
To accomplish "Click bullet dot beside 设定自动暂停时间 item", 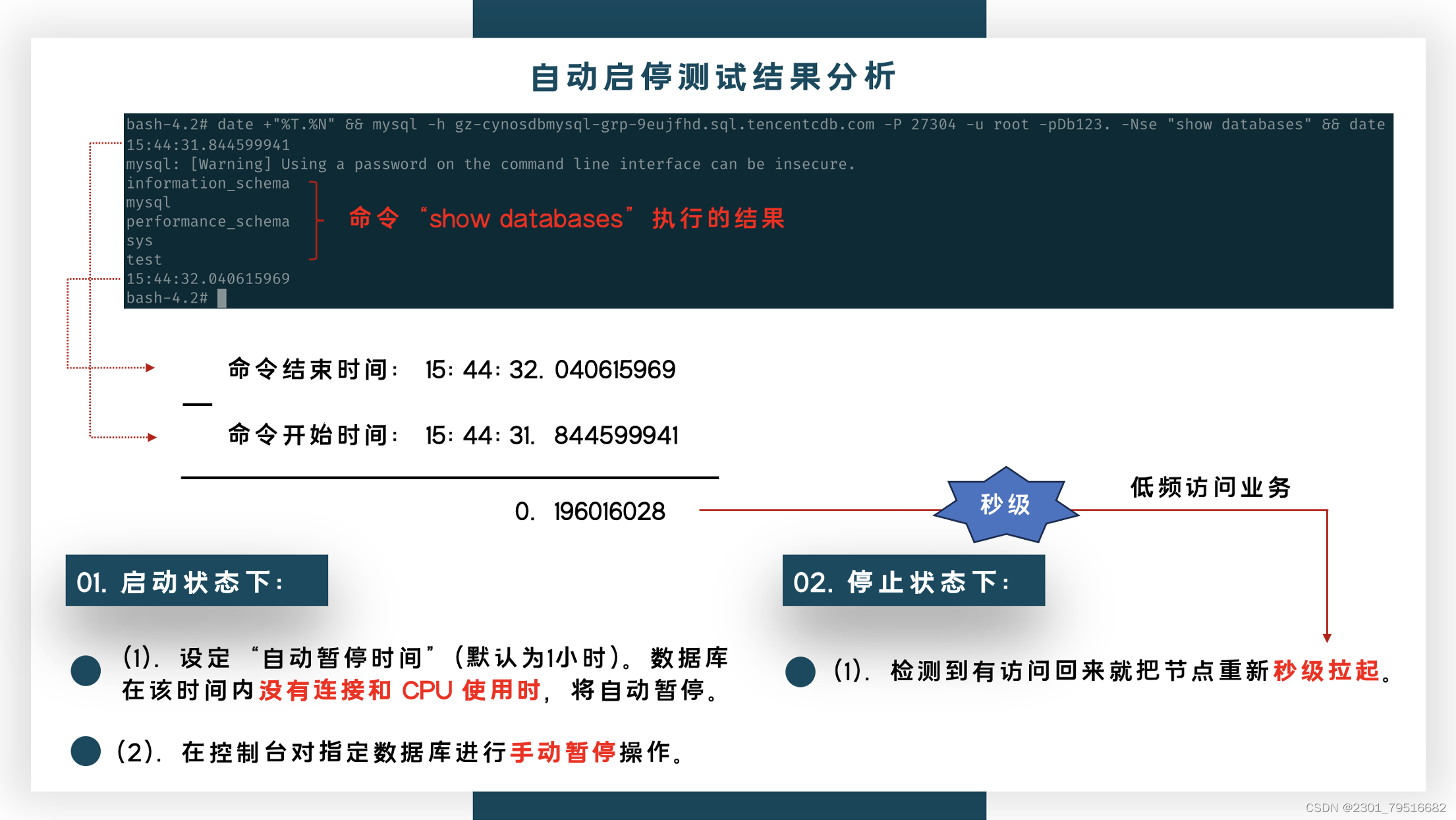I will pos(86,671).
